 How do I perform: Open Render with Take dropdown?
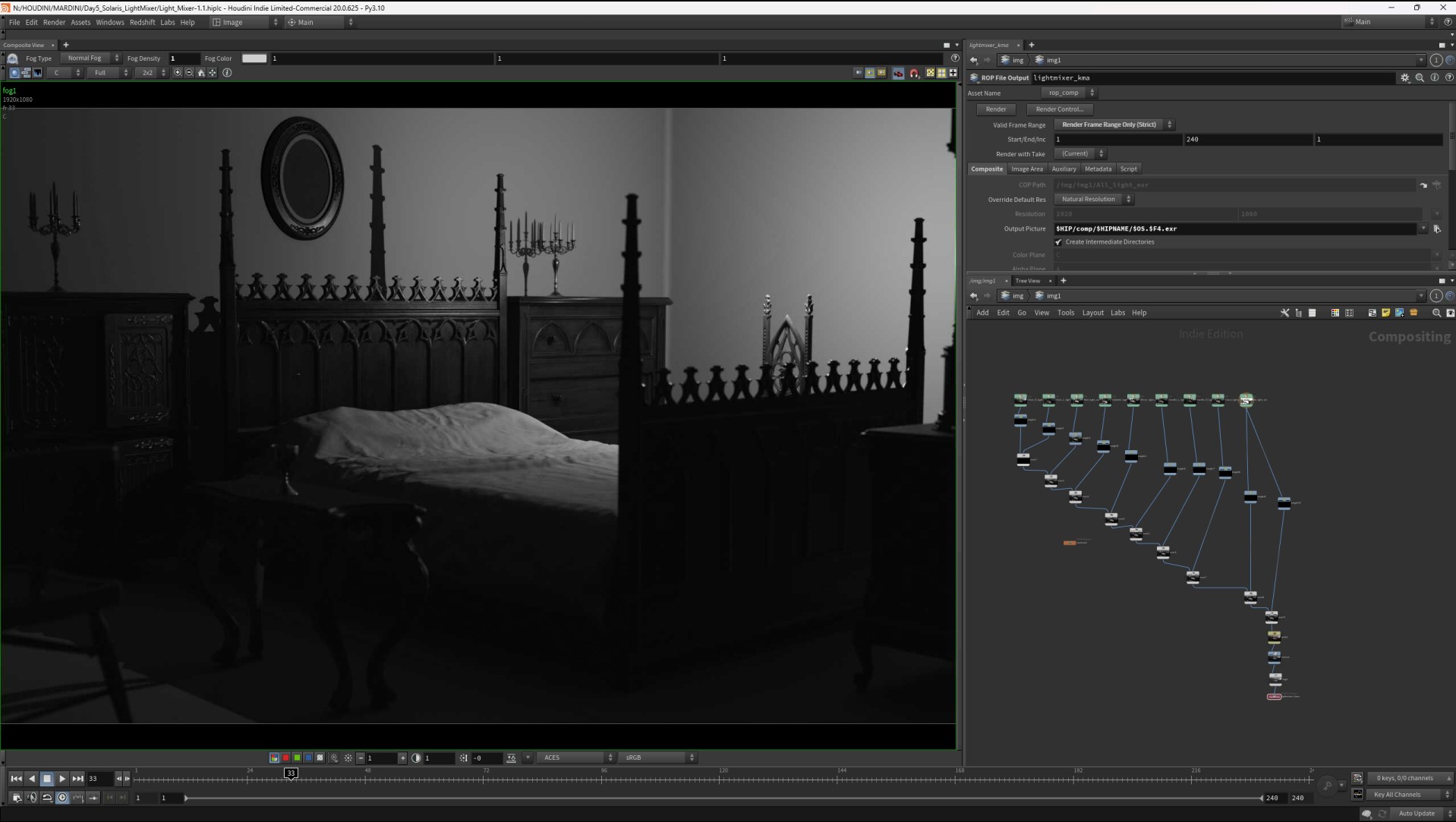[x=1079, y=154]
